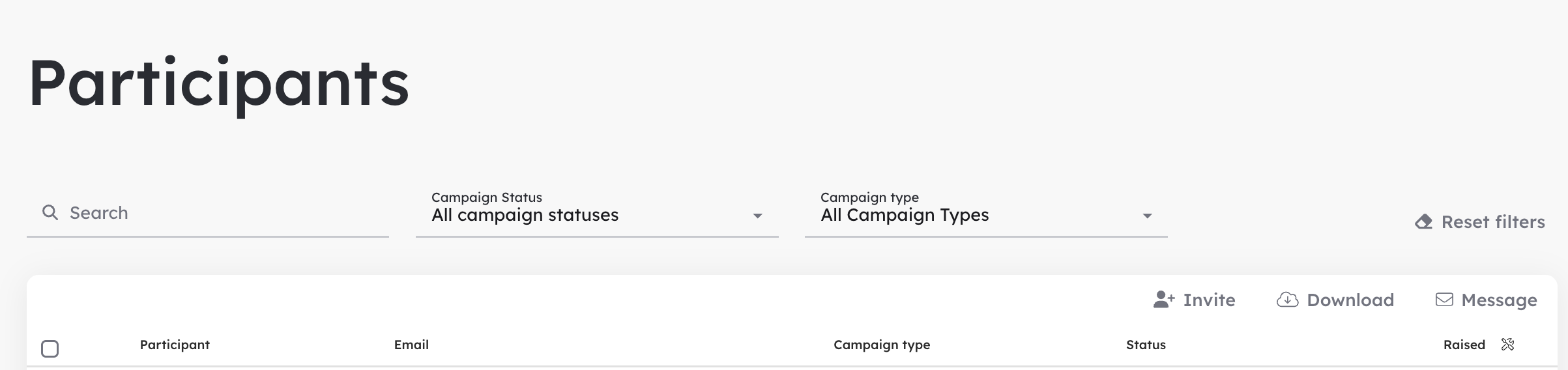Expand the Campaign Status dropdown arrow
Viewport: 1568px width, 370px height.
pos(757,216)
